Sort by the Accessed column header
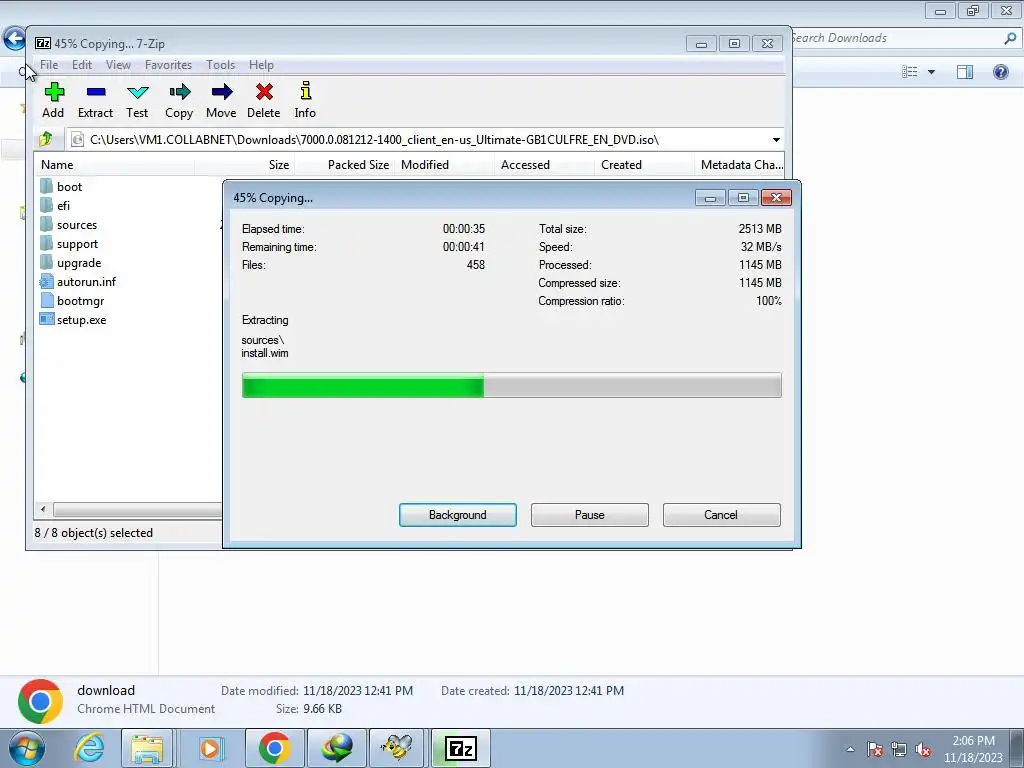This screenshot has width=1024, height=768. (x=545, y=165)
